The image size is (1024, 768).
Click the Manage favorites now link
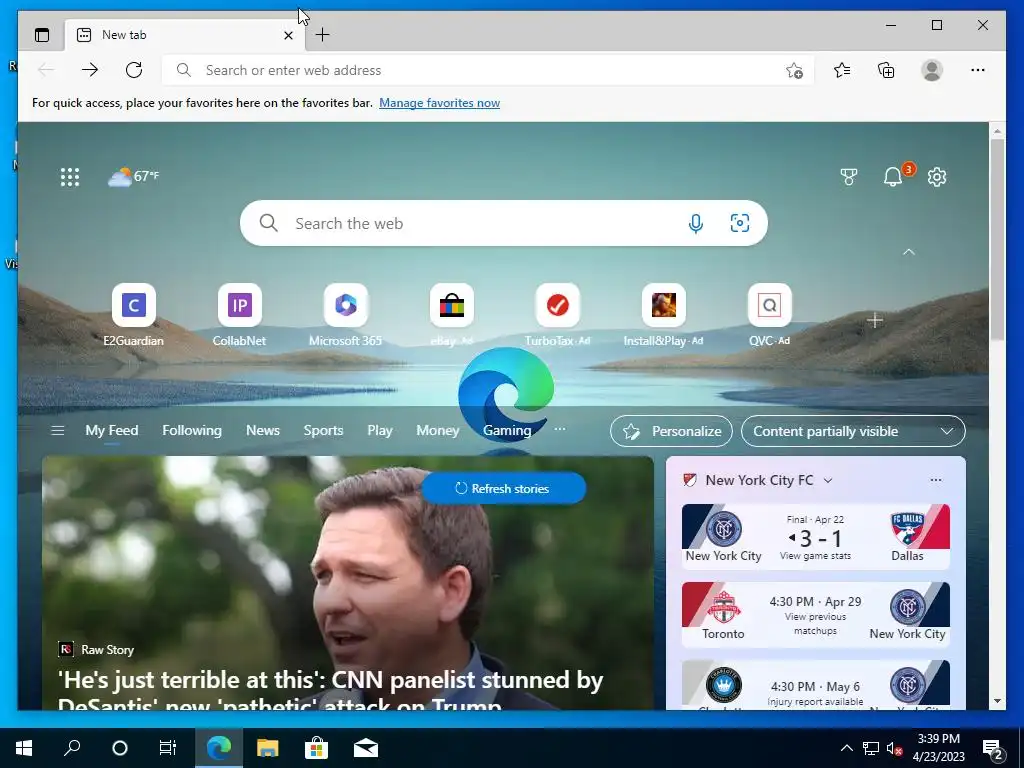pyautogui.click(x=440, y=103)
